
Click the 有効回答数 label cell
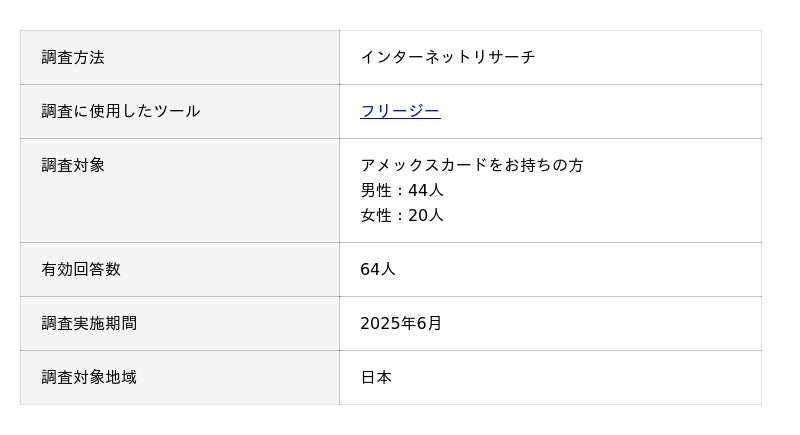tap(81, 269)
